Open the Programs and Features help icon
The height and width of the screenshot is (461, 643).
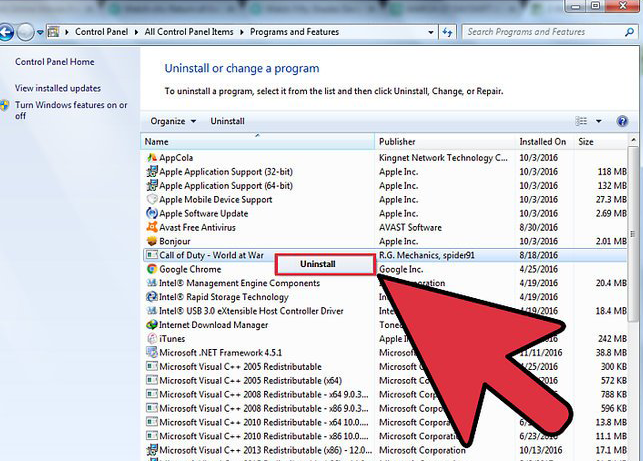coord(622,121)
